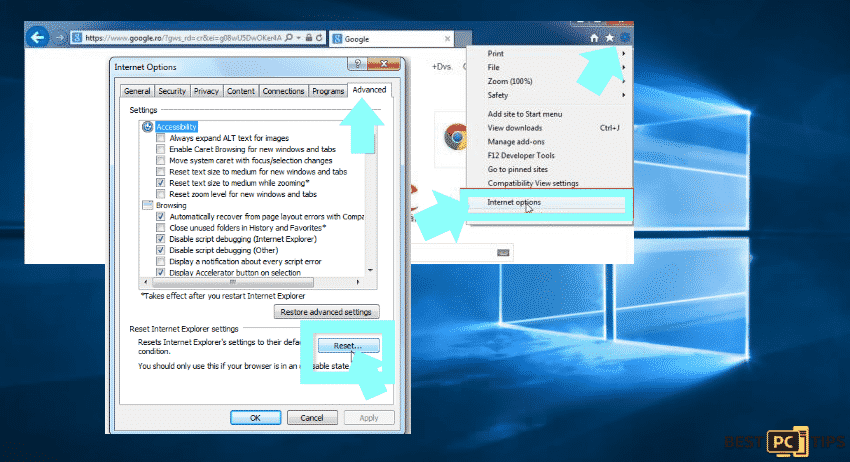Screen dimensions: 850x462
Task: Choose View downloads menu item
Action: (551, 128)
